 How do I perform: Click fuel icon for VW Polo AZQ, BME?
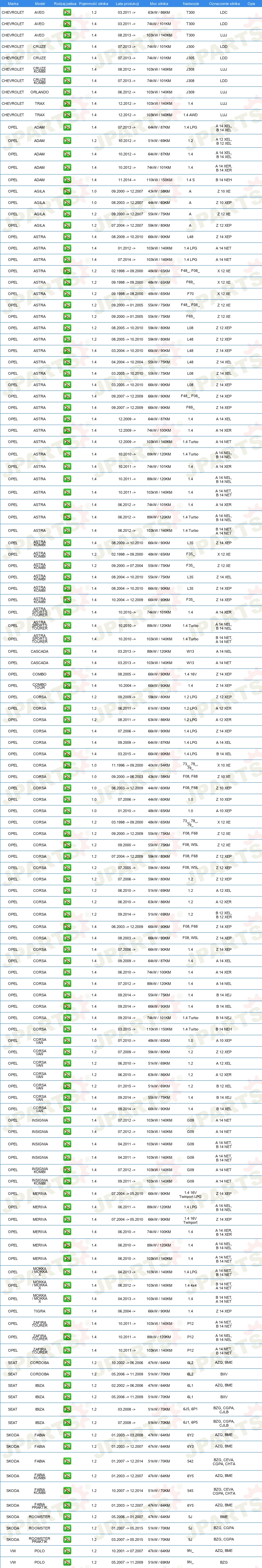pyautogui.click(x=67, y=1551)
